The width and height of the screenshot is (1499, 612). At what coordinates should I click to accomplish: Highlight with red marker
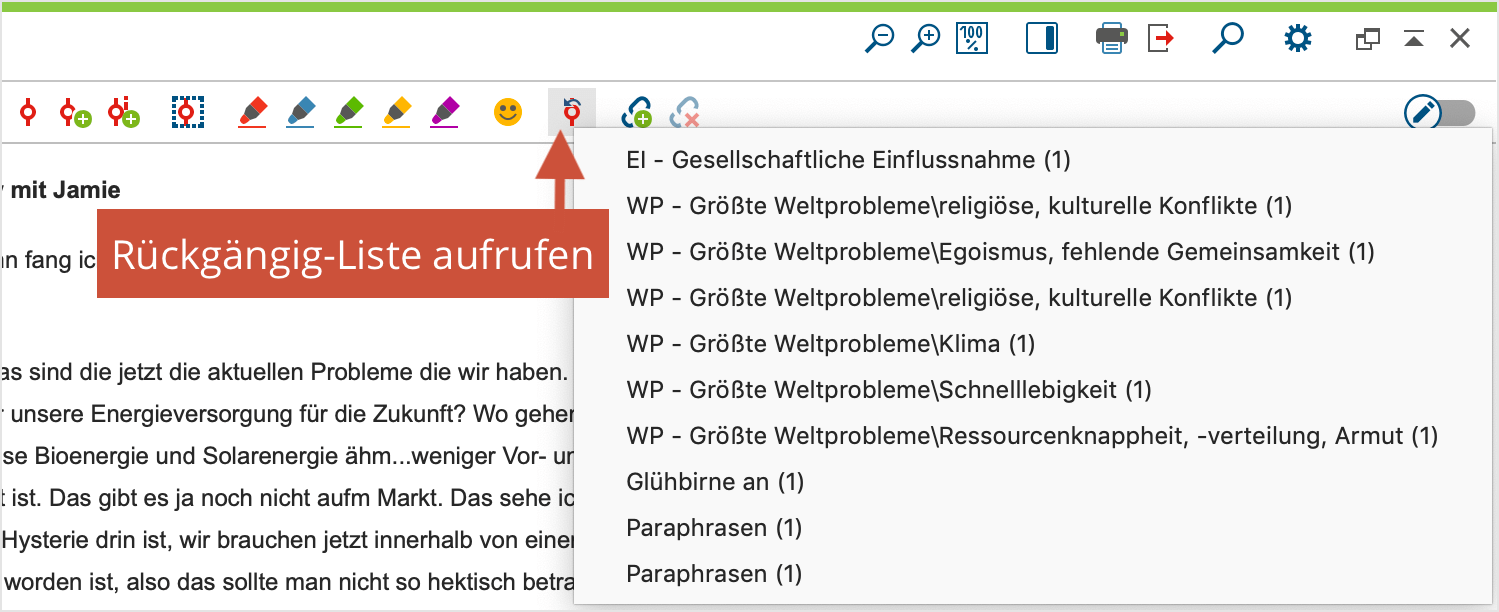click(254, 112)
